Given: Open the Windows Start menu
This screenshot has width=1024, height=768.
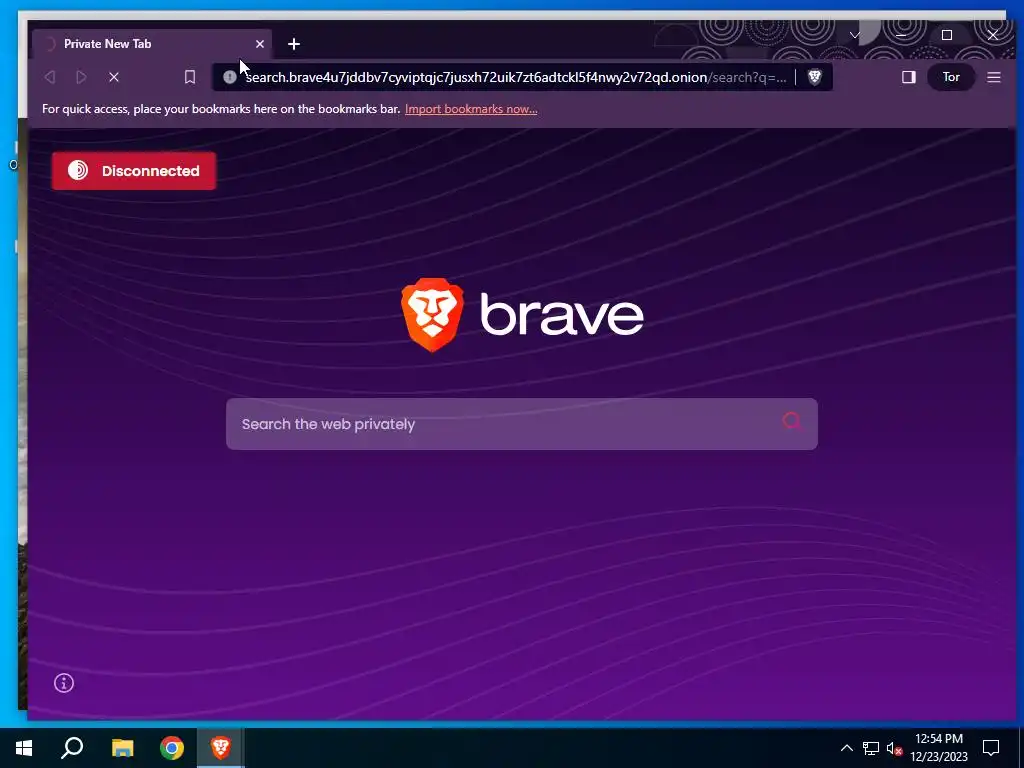Looking at the screenshot, I should (x=24, y=748).
